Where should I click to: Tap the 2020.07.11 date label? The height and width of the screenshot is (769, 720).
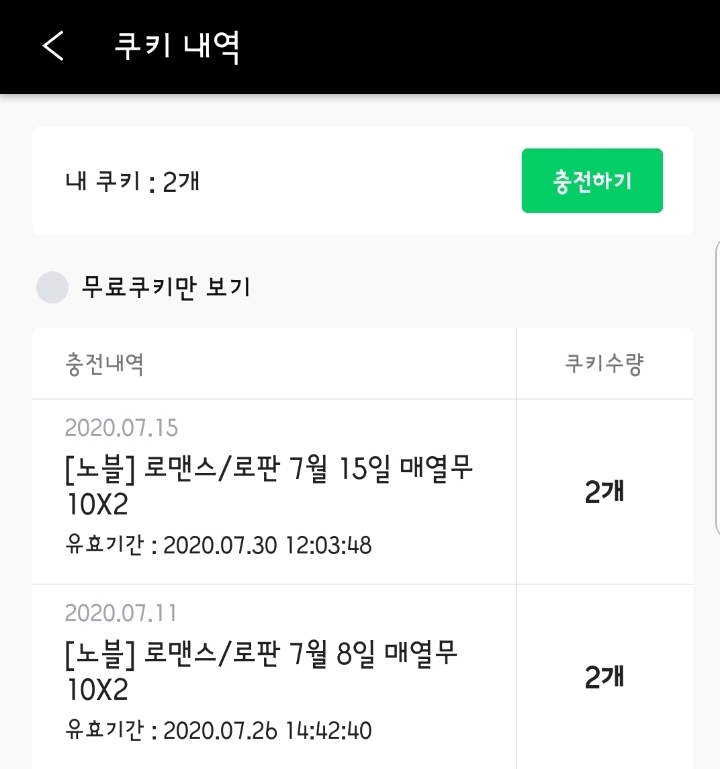tap(121, 613)
